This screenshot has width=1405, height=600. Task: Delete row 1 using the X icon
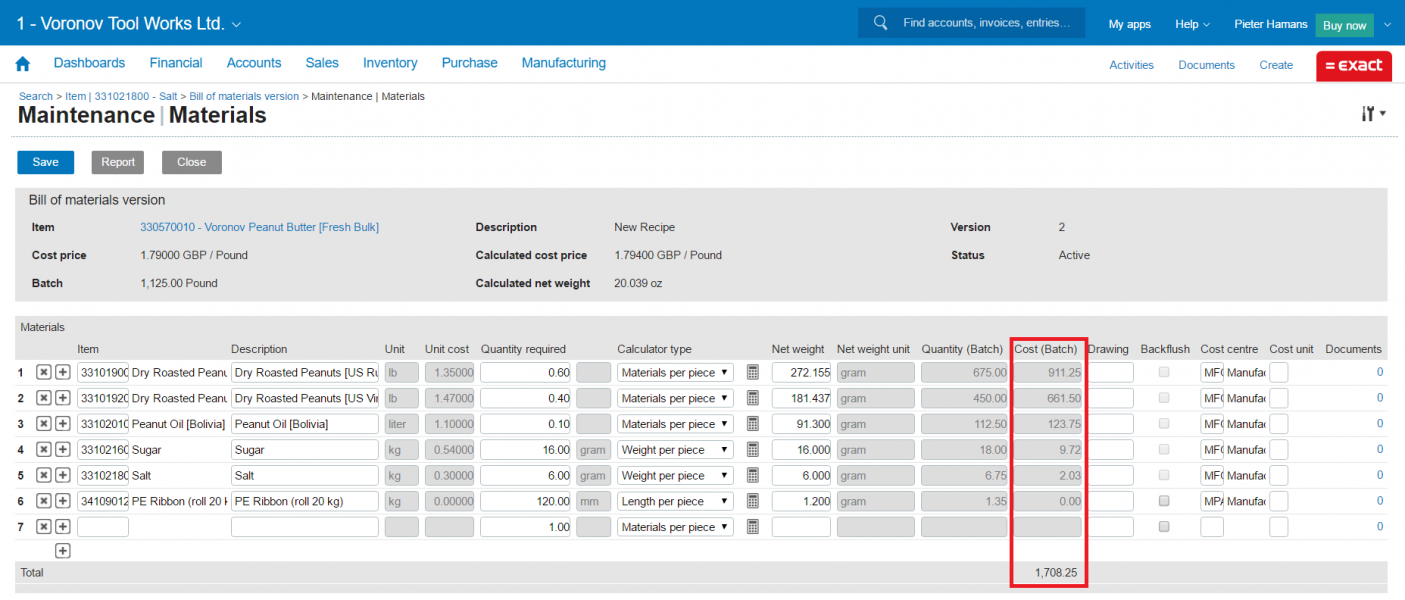(x=44, y=372)
